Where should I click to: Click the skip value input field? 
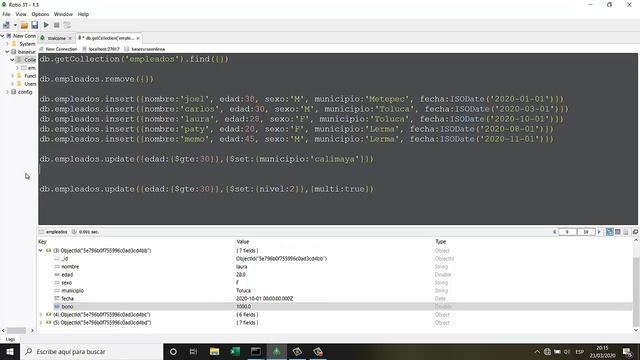(567, 232)
